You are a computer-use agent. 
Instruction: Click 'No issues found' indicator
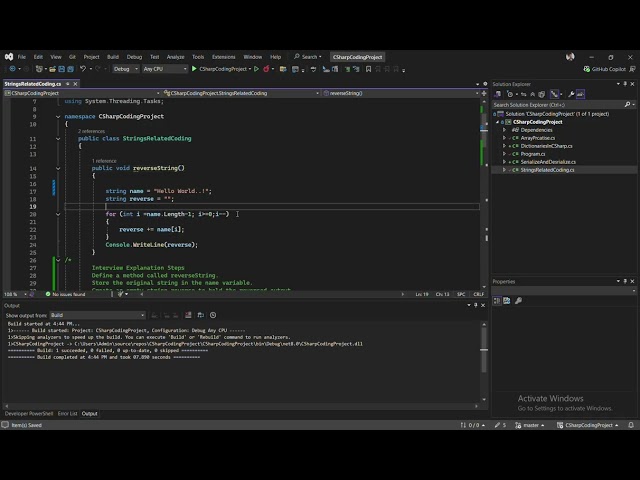coord(65,294)
